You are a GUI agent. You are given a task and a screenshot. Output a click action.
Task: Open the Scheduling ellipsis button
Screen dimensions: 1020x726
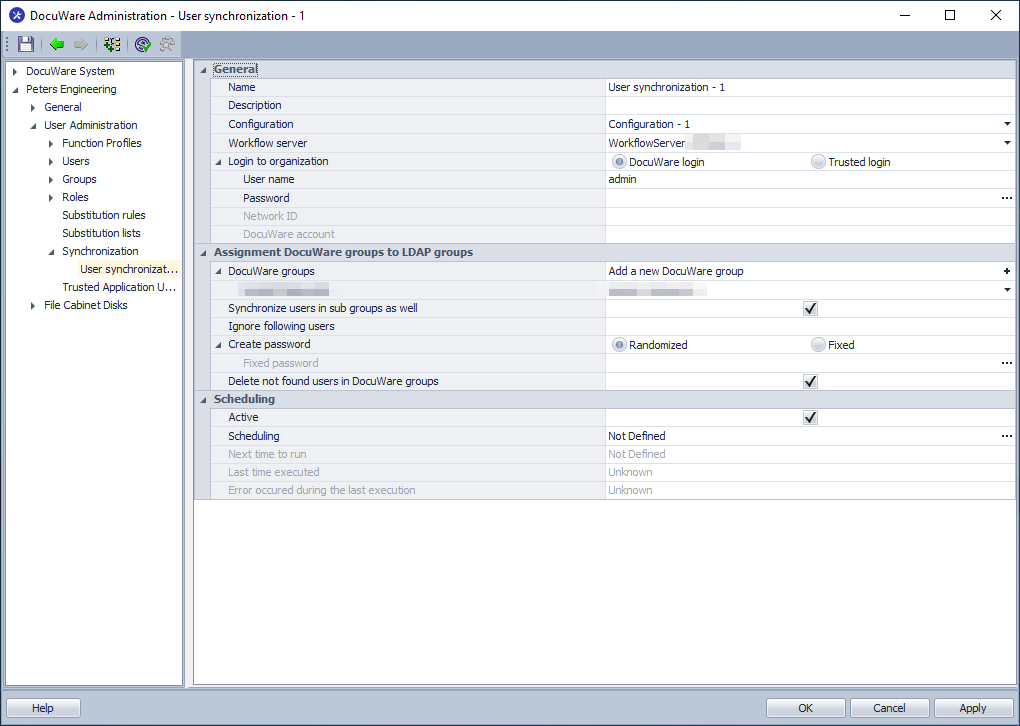(x=1006, y=436)
